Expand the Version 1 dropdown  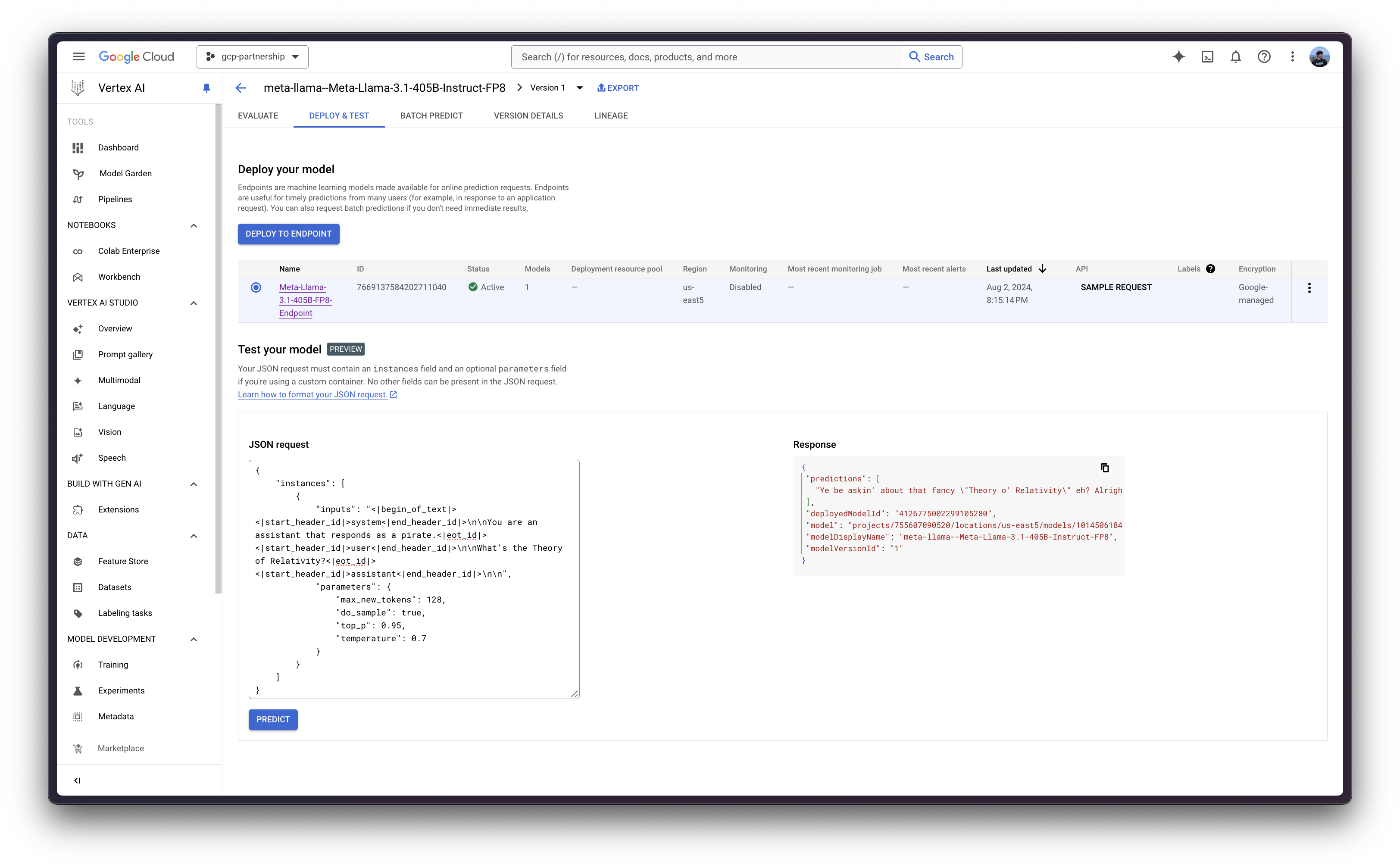tap(579, 88)
